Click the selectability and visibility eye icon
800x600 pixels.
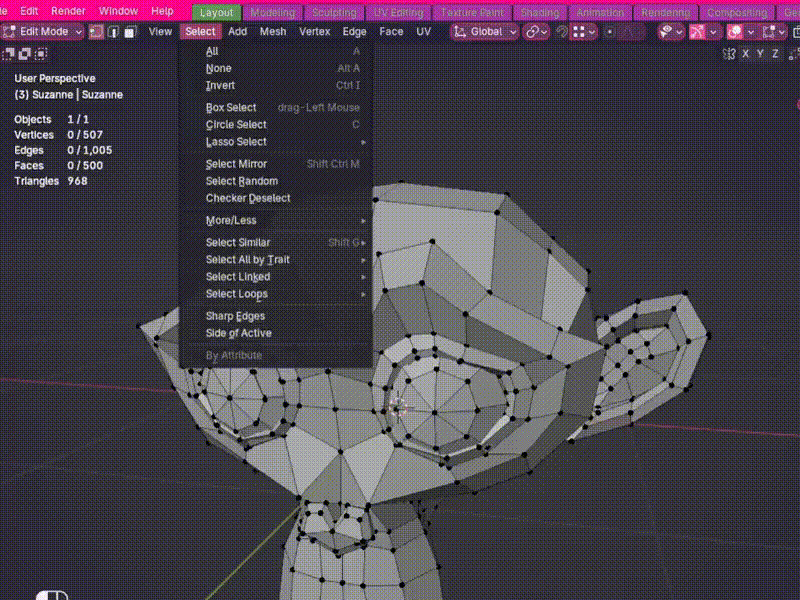coord(665,32)
